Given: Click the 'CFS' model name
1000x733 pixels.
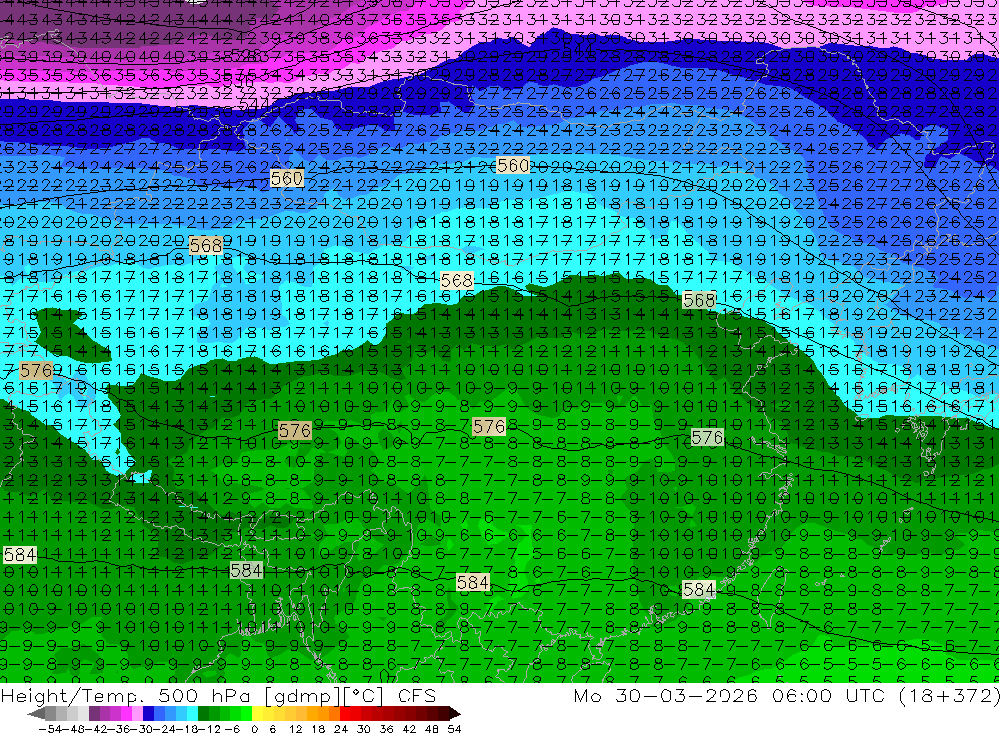Looking at the screenshot, I should 416,695.
